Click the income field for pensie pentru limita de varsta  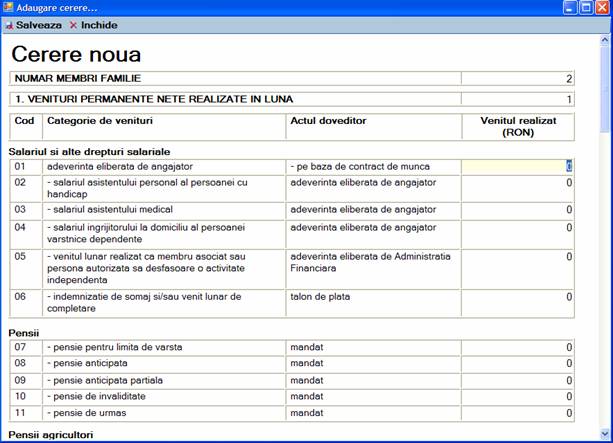[518, 348]
